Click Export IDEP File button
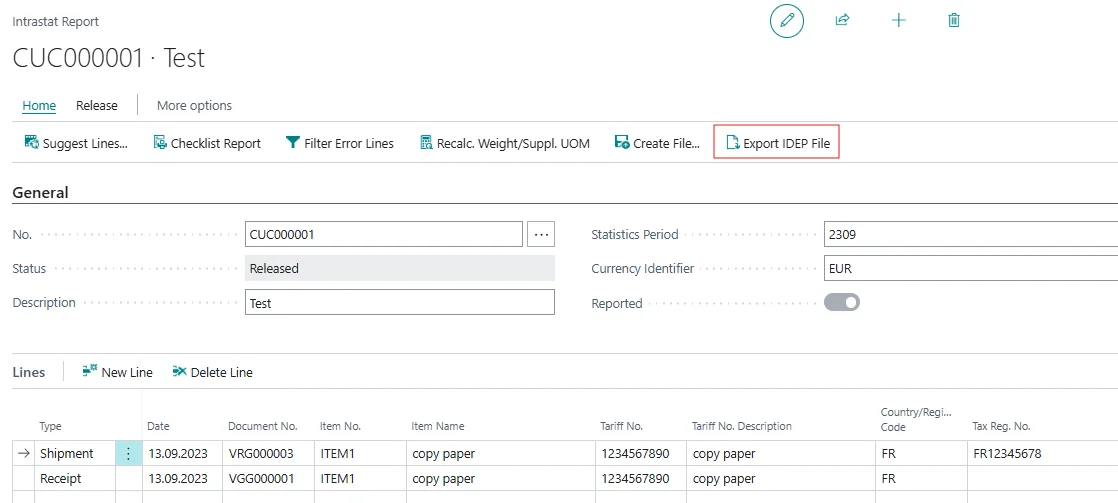This screenshot has height=503, width=1118. 778,143
